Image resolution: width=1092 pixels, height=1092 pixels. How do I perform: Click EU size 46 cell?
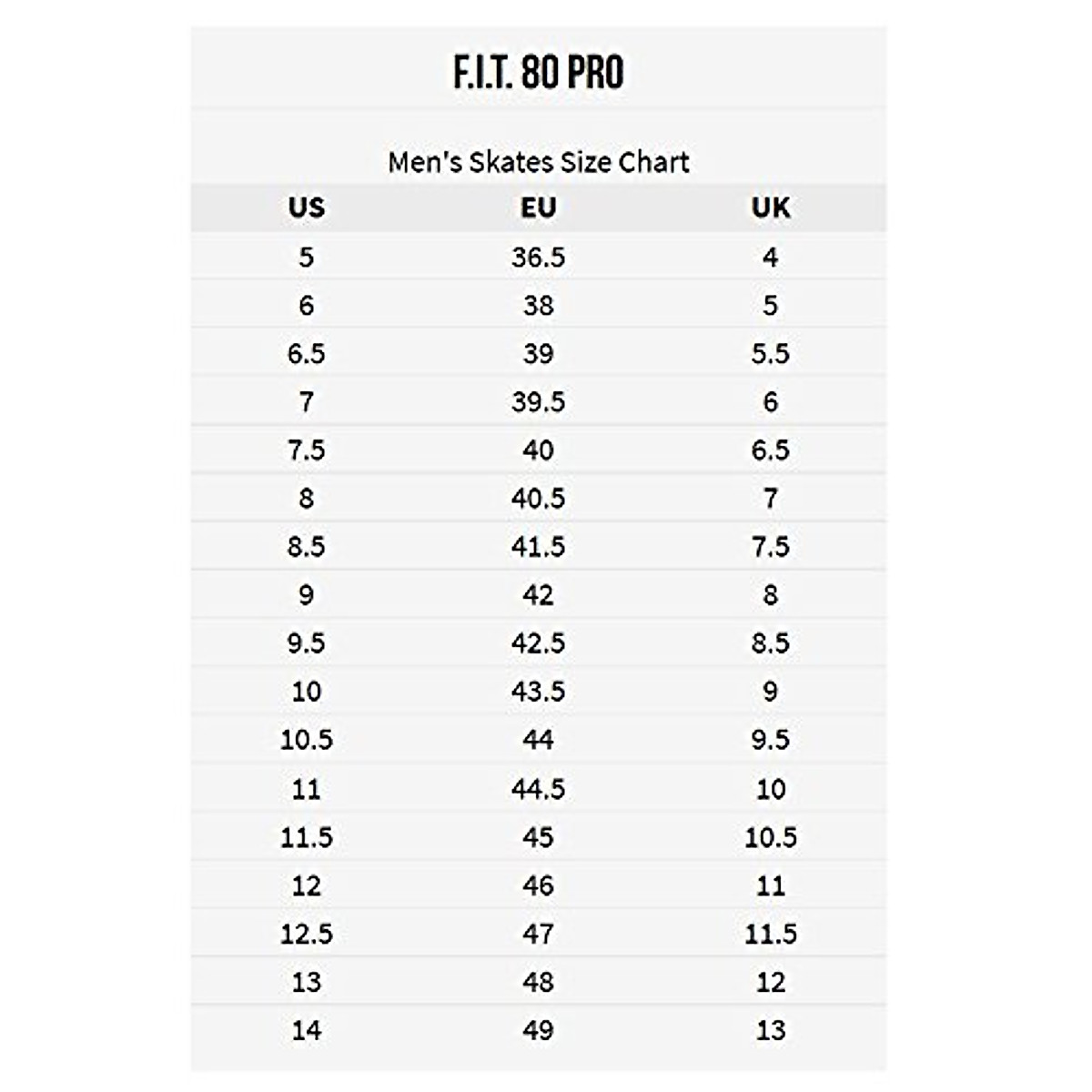pyautogui.click(x=538, y=885)
